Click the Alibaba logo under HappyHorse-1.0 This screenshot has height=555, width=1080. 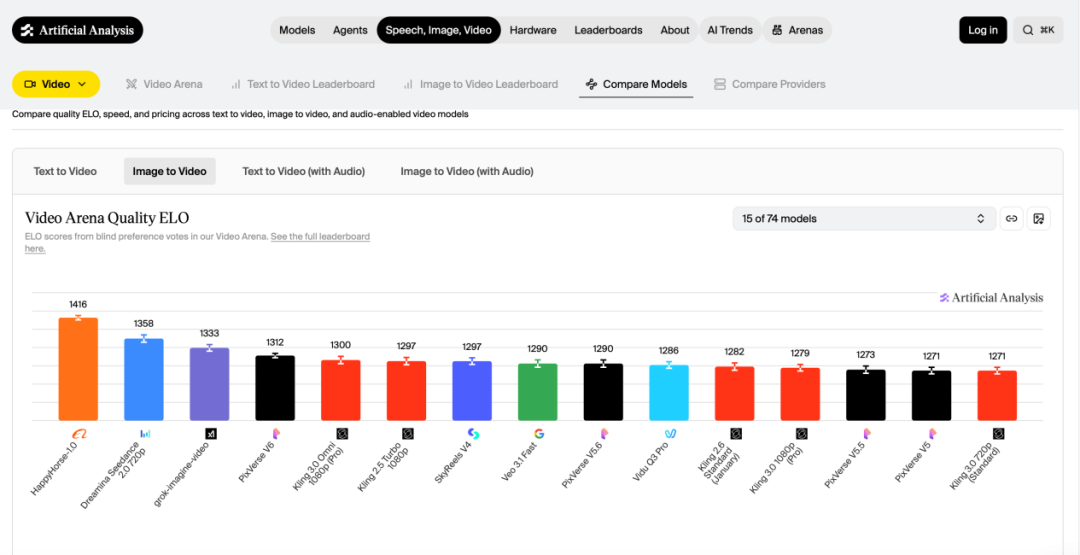pyautogui.click(x=79, y=434)
